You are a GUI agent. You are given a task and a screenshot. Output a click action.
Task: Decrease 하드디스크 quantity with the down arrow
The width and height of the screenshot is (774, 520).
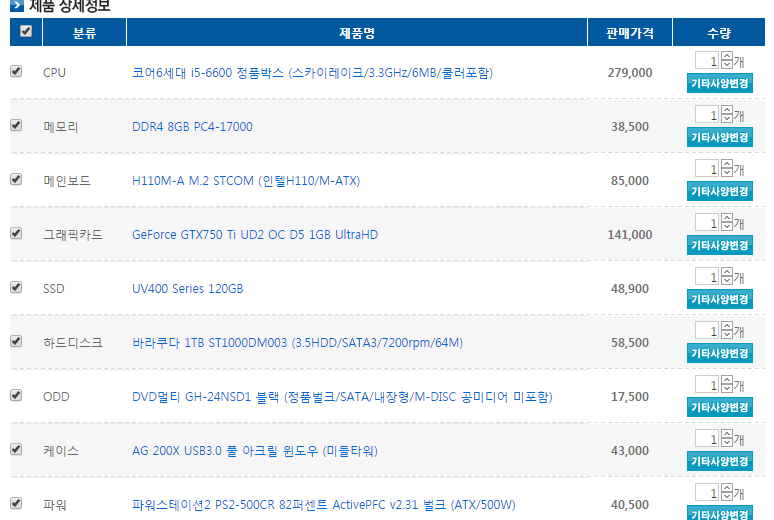727,334
